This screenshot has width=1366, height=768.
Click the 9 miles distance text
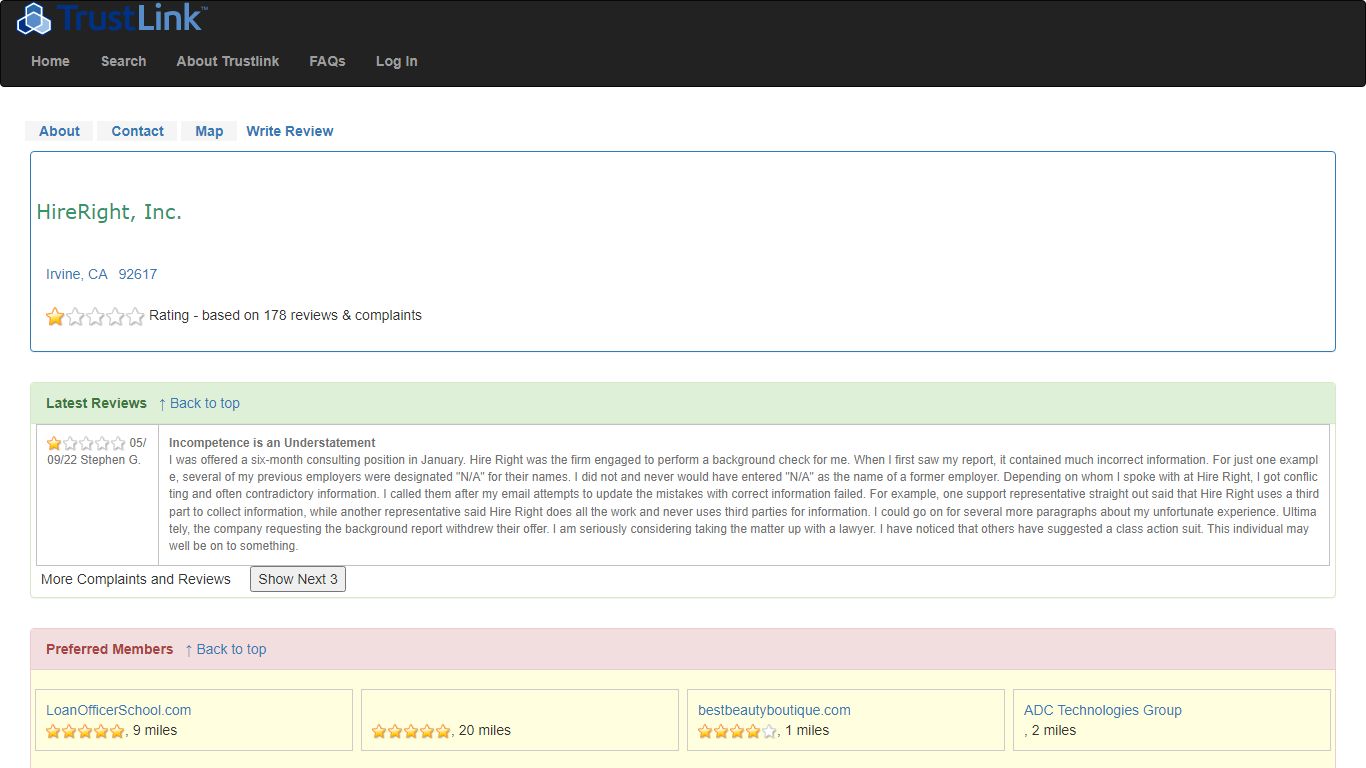(x=155, y=730)
